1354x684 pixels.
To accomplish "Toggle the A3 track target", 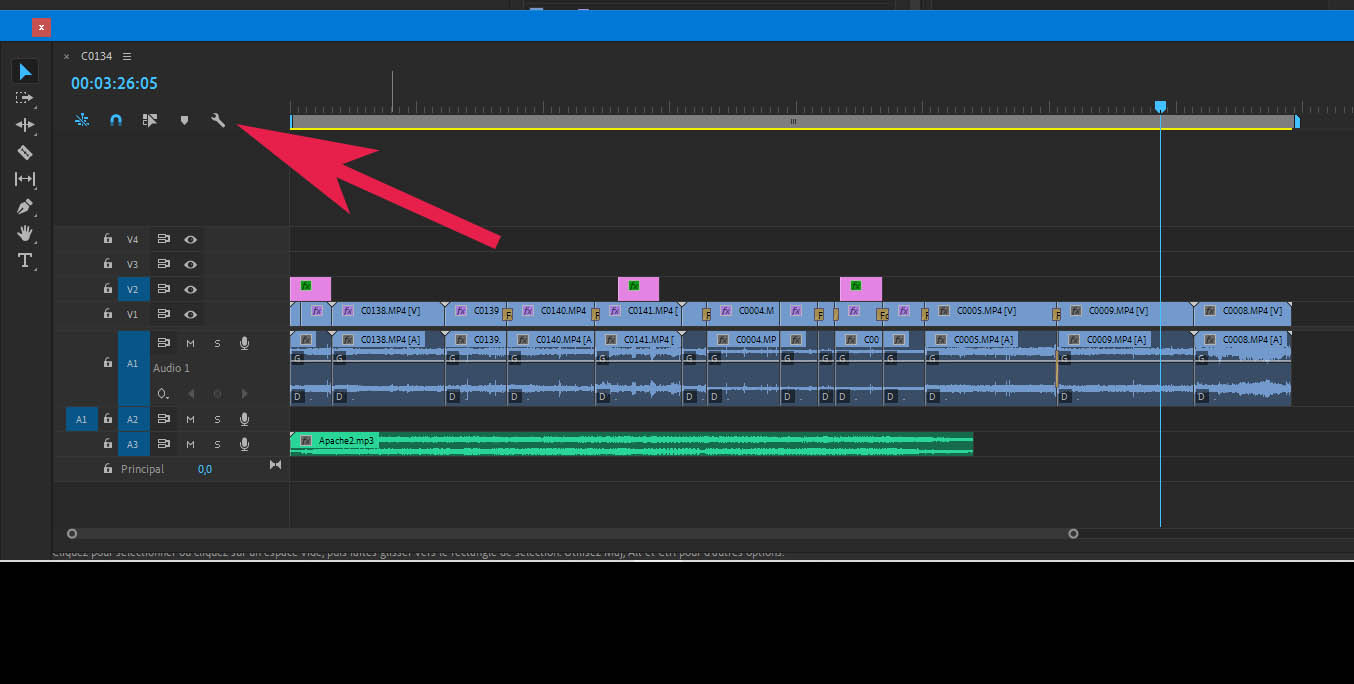I will pos(133,444).
